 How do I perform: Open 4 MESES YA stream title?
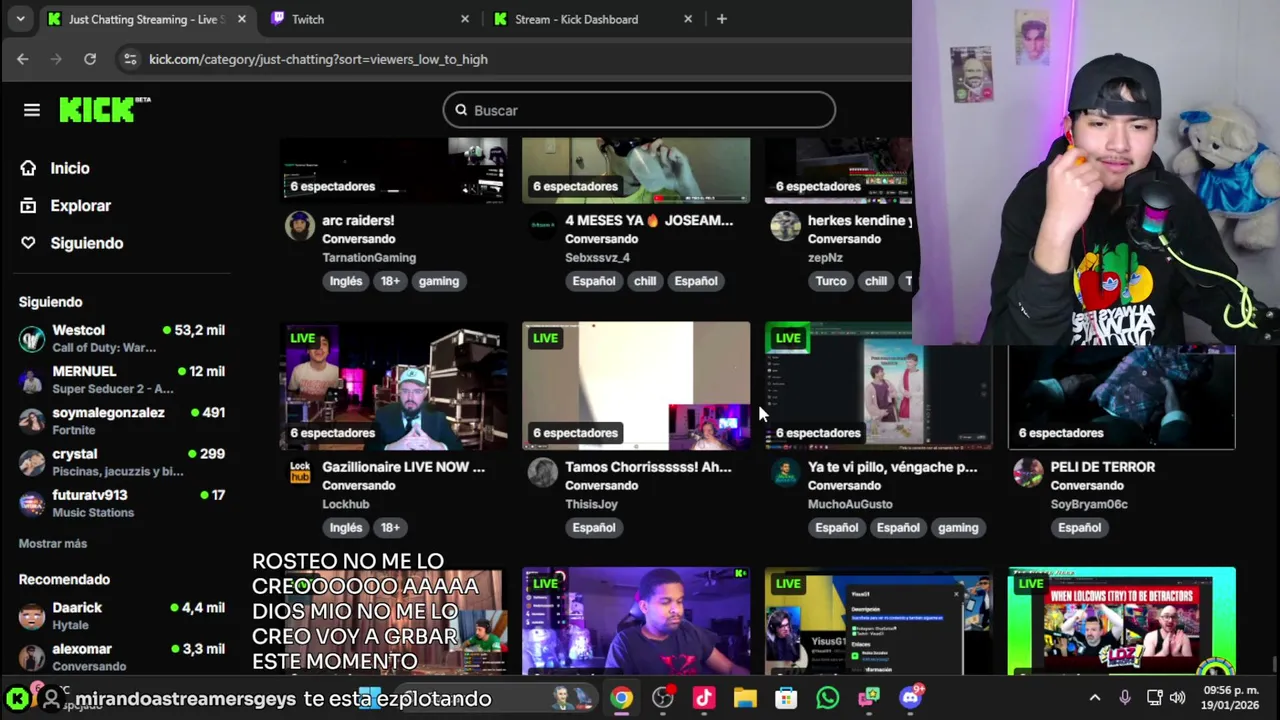click(649, 220)
